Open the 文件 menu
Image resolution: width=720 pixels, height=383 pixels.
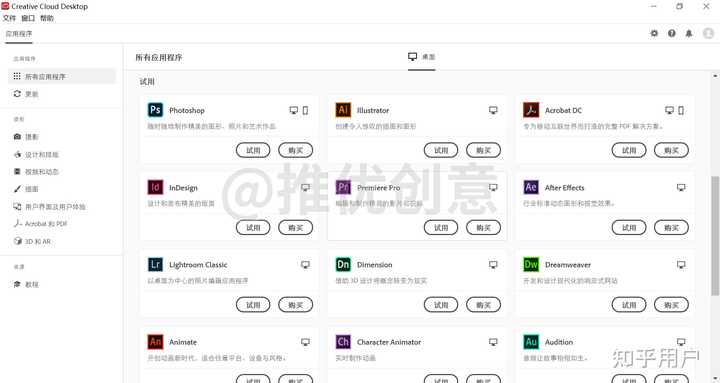click(x=9, y=18)
